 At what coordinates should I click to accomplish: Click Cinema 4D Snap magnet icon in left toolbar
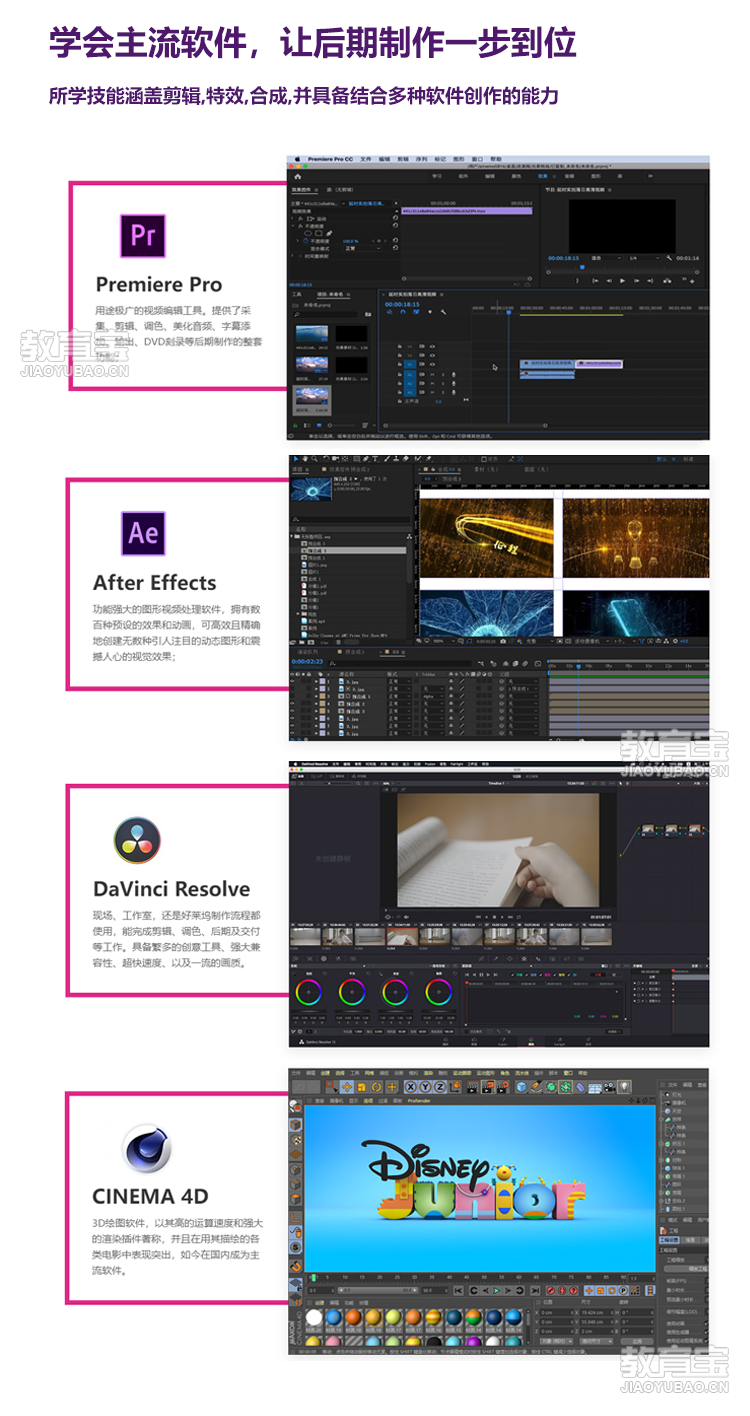tap(296, 1265)
